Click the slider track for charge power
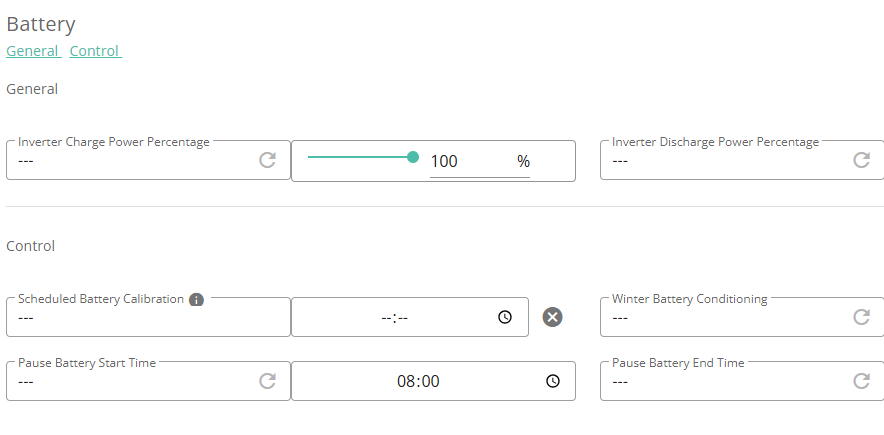 click(360, 157)
